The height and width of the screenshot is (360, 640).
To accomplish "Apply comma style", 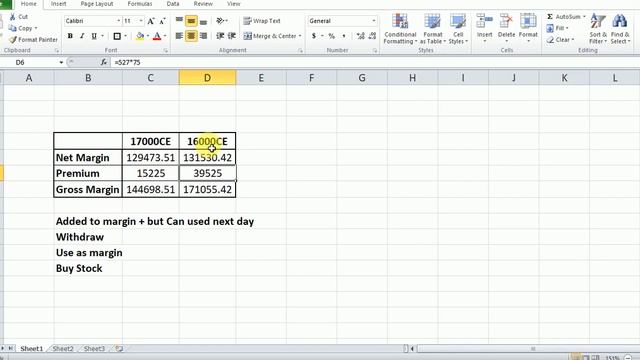I will [344, 36].
